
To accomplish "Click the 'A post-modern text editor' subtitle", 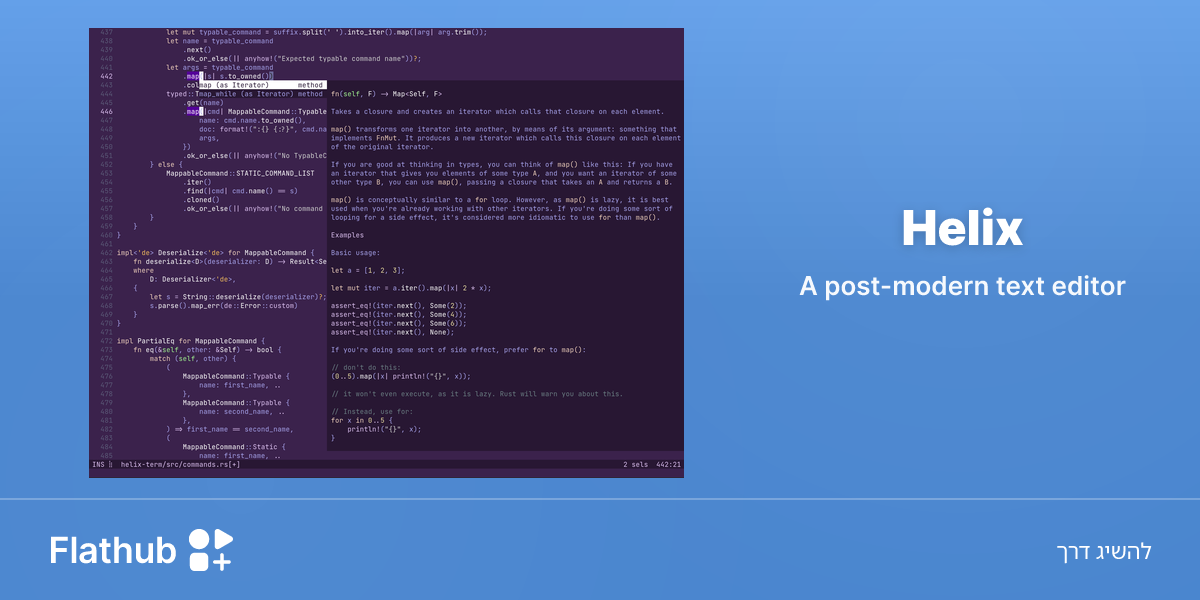I will coord(962,287).
